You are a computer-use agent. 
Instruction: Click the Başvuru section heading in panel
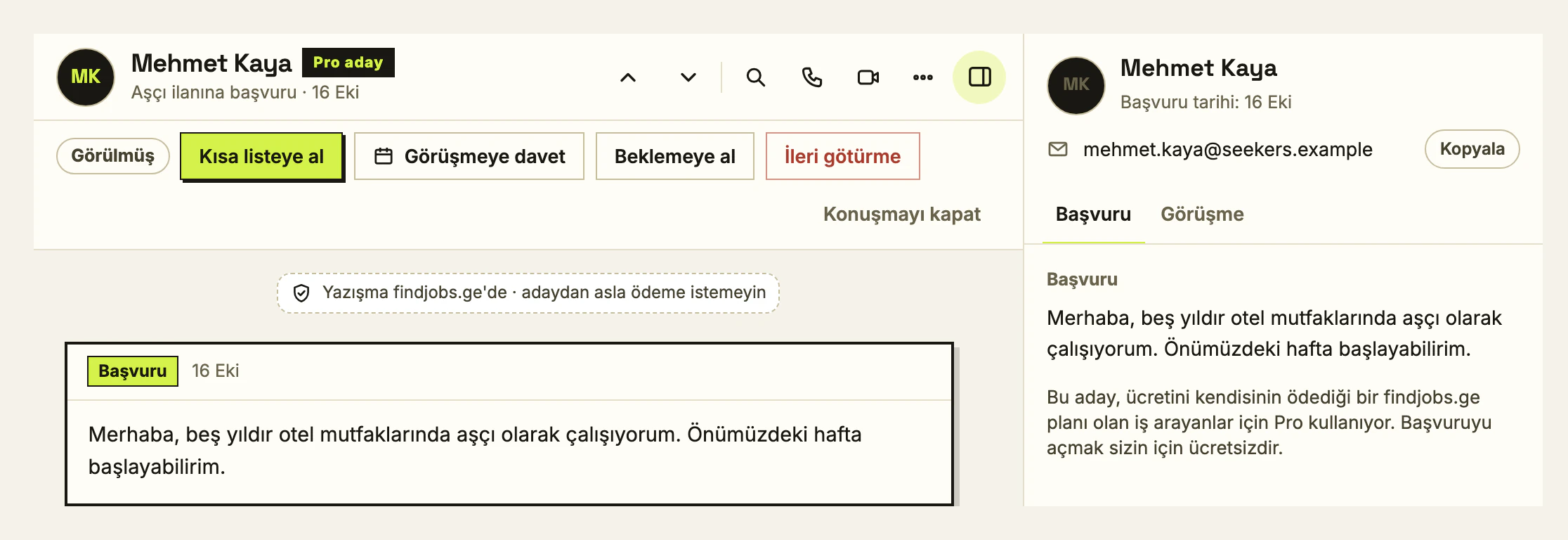click(x=1083, y=280)
